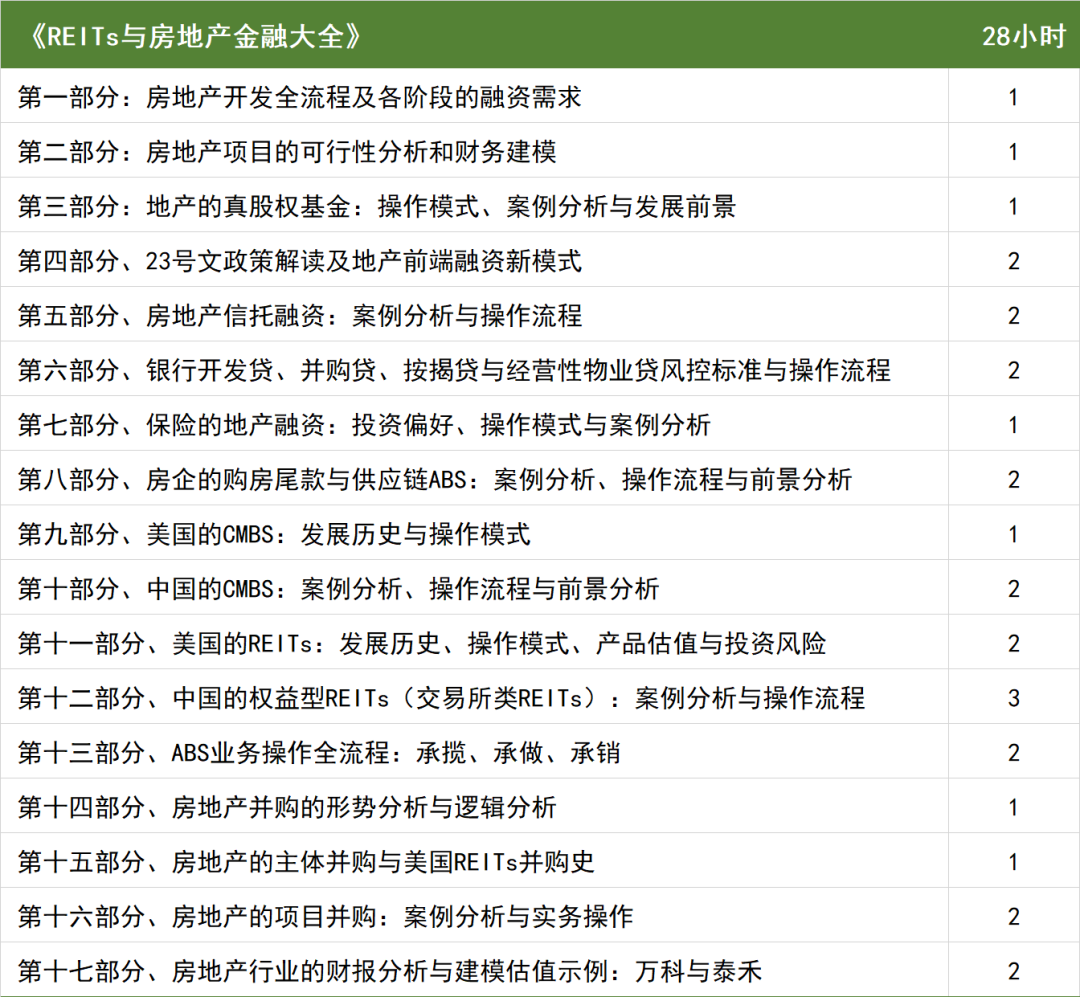The height and width of the screenshot is (997, 1080).
Task: Open 第十一部分 美国的REITs section
Action: [x=400, y=642]
